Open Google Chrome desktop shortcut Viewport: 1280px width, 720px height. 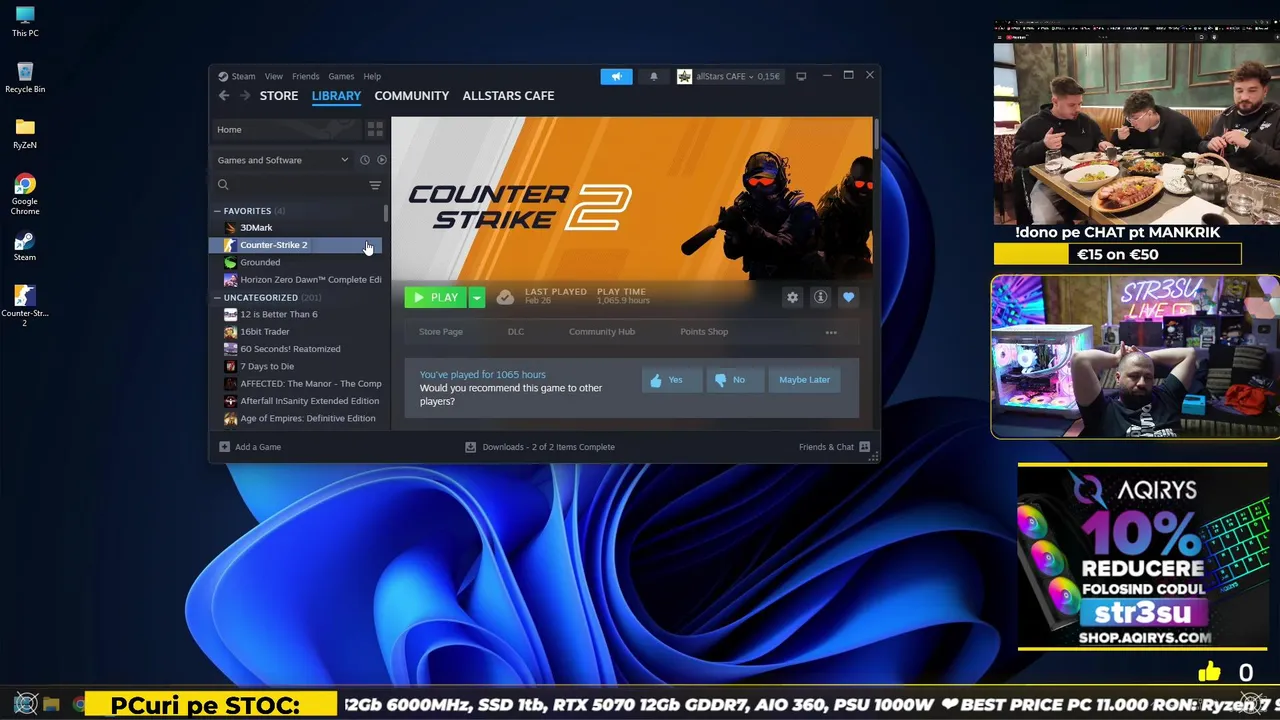click(25, 194)
